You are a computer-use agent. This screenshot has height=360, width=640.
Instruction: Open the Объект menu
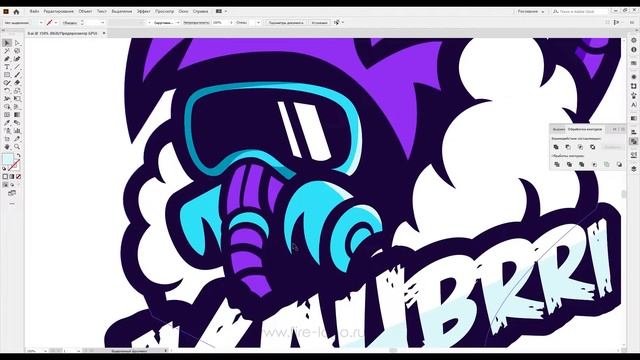(85, 11)
